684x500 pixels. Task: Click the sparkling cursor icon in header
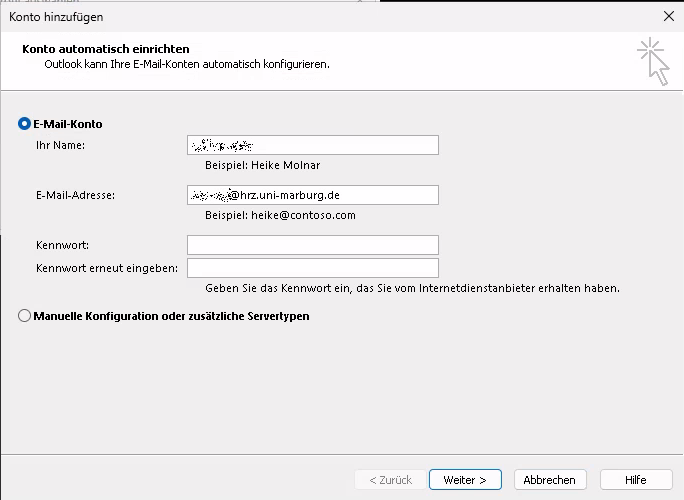click(x=653, y=60)
